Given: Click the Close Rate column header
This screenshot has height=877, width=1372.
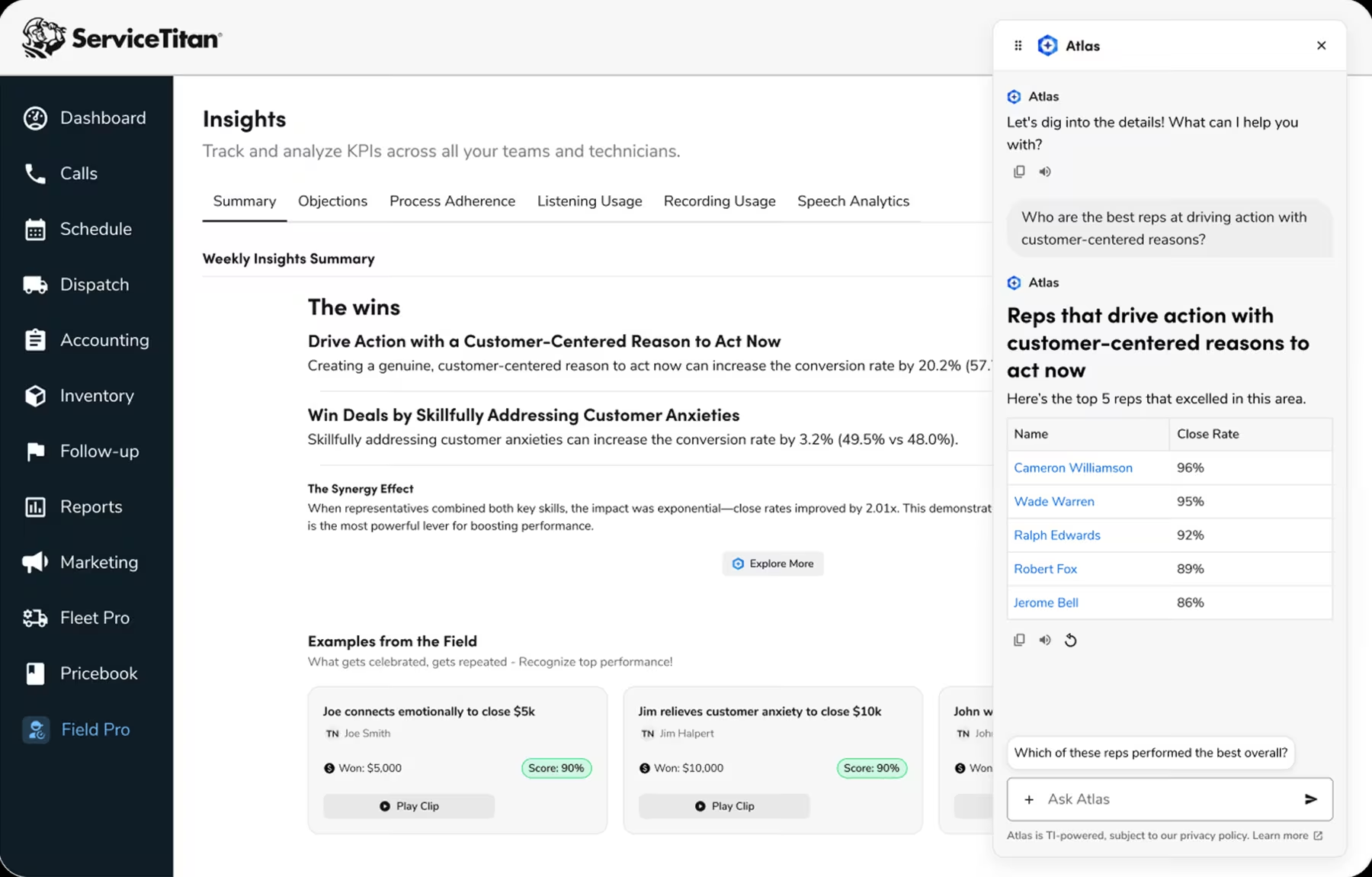Looking at the screenshot, I should tap(1250, 434).
